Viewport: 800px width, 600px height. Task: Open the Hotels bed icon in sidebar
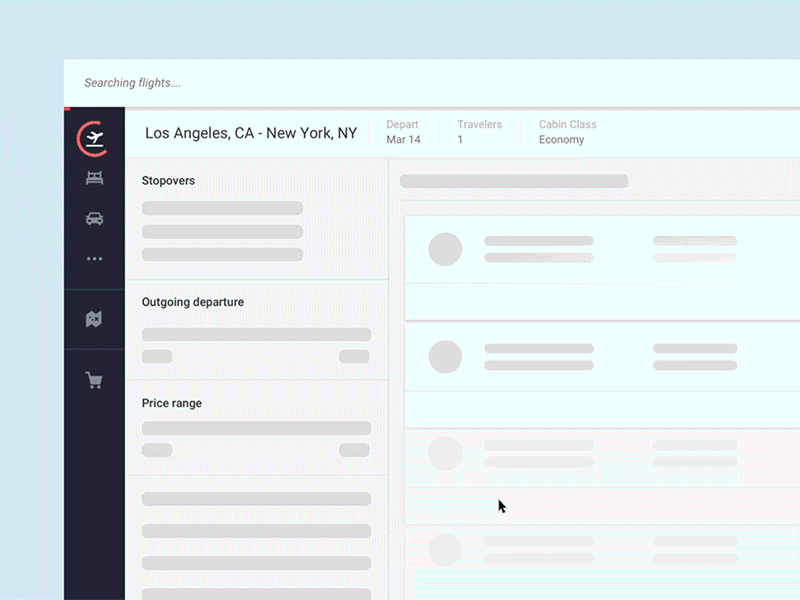[x=94, y=177]
